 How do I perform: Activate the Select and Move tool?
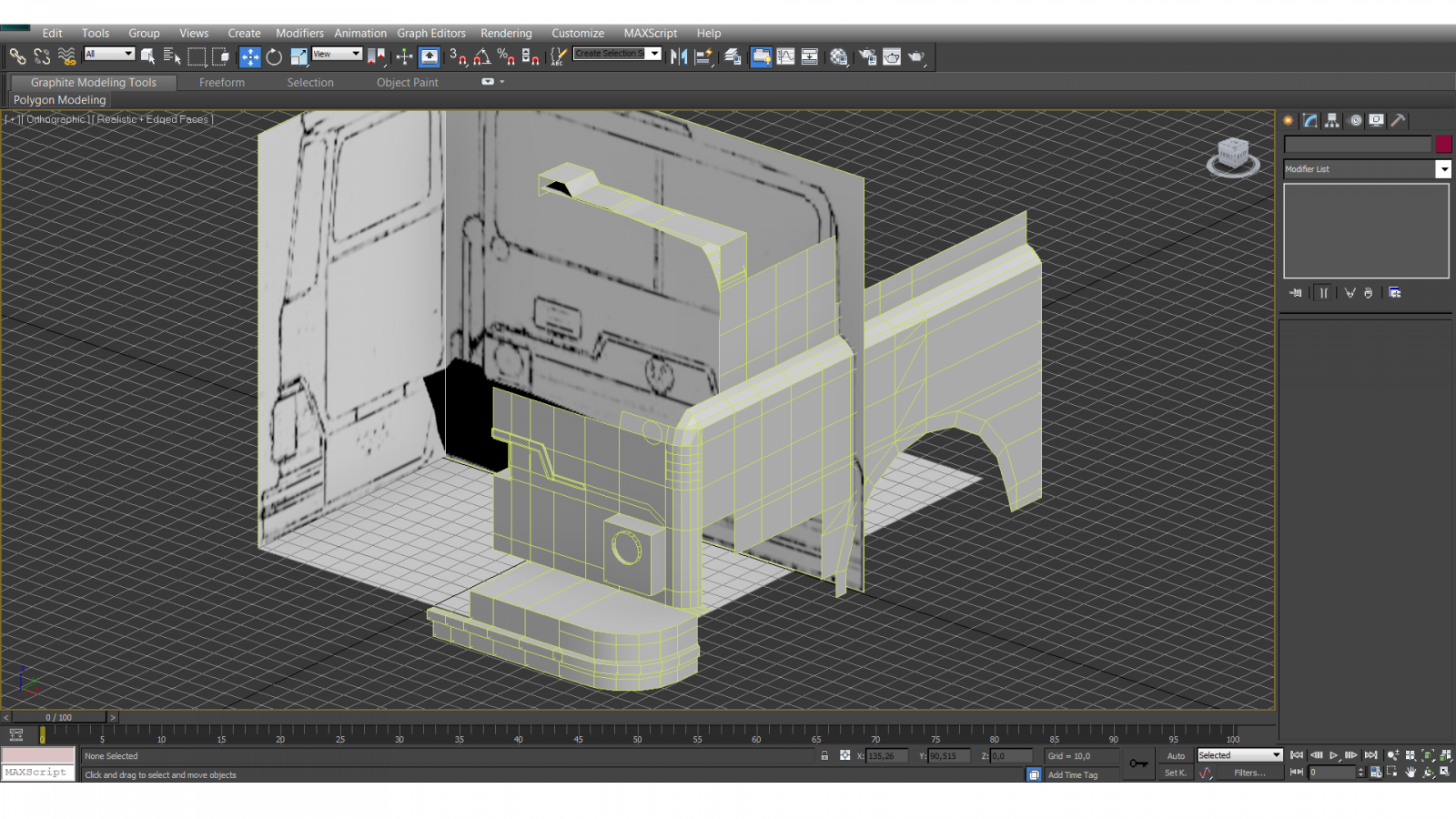coord(249,57)
